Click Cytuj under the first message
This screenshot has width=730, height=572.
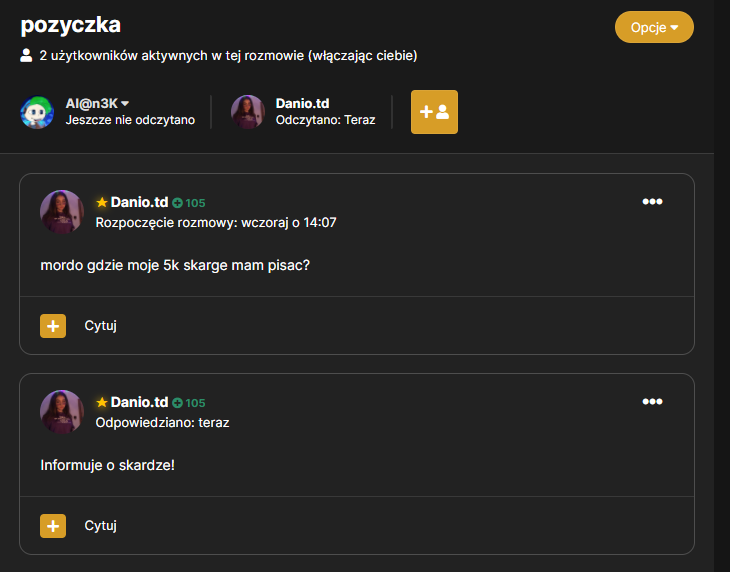point(101,325)
